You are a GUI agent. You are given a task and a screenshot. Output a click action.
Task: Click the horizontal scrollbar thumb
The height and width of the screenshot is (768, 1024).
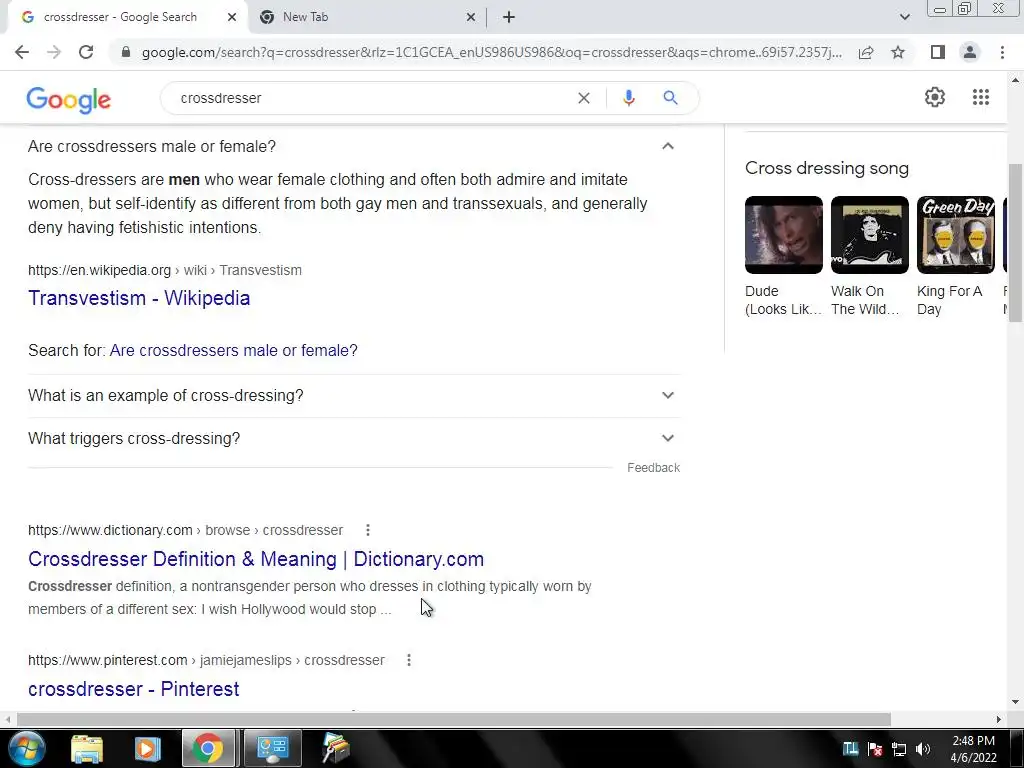pos(454,719)
